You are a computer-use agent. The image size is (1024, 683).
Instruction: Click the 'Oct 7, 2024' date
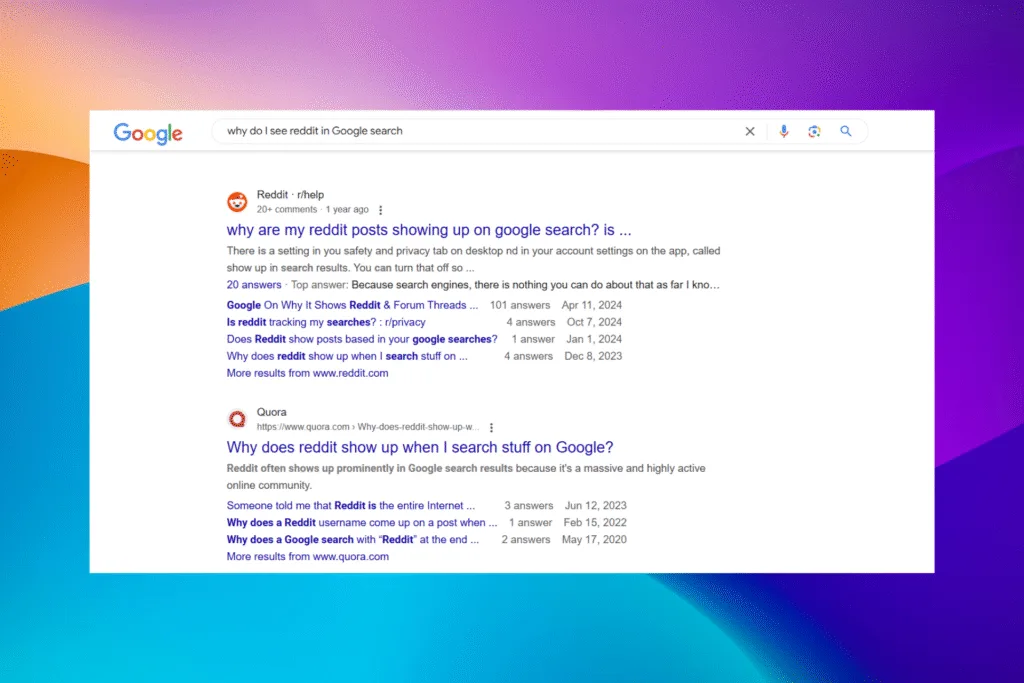coord(594,322)
